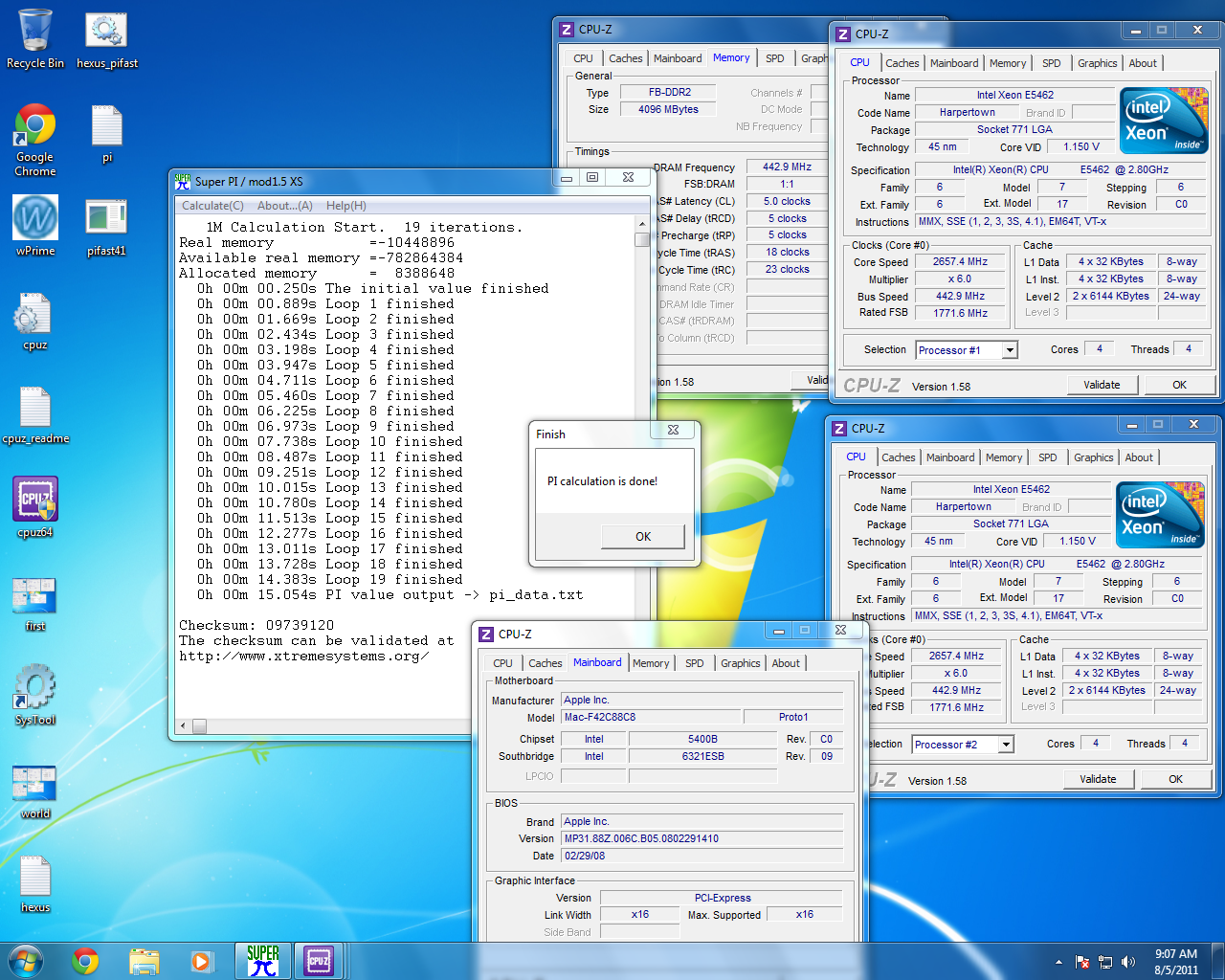1225x980 pixels.
Task: Open About menu in Super PI
Action: click(285, 206)
